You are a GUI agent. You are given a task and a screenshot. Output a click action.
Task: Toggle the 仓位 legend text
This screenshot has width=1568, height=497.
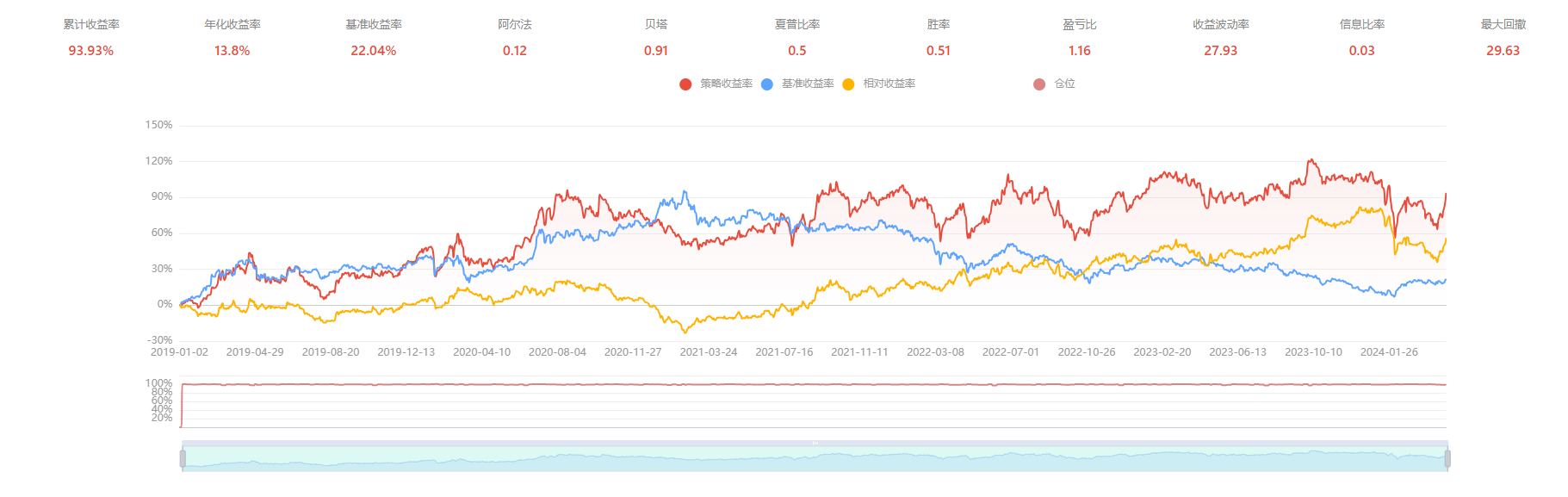click(1065, 84)
